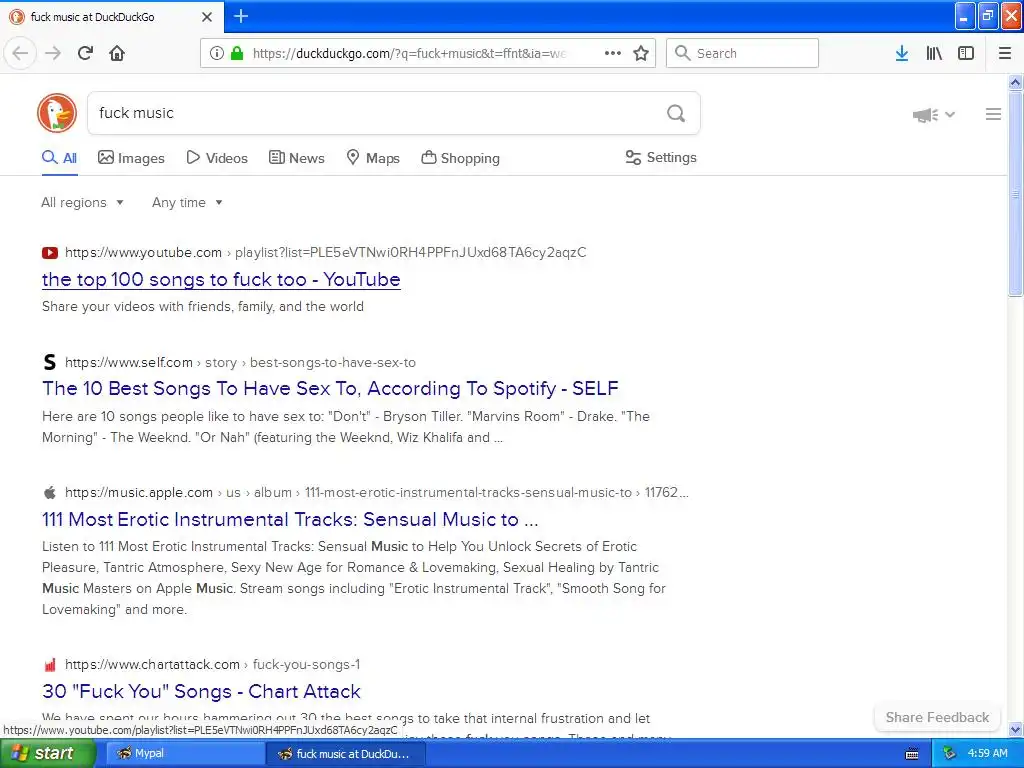
Task: Open page actions three-dot menu
Action: (x=613, y=53)
